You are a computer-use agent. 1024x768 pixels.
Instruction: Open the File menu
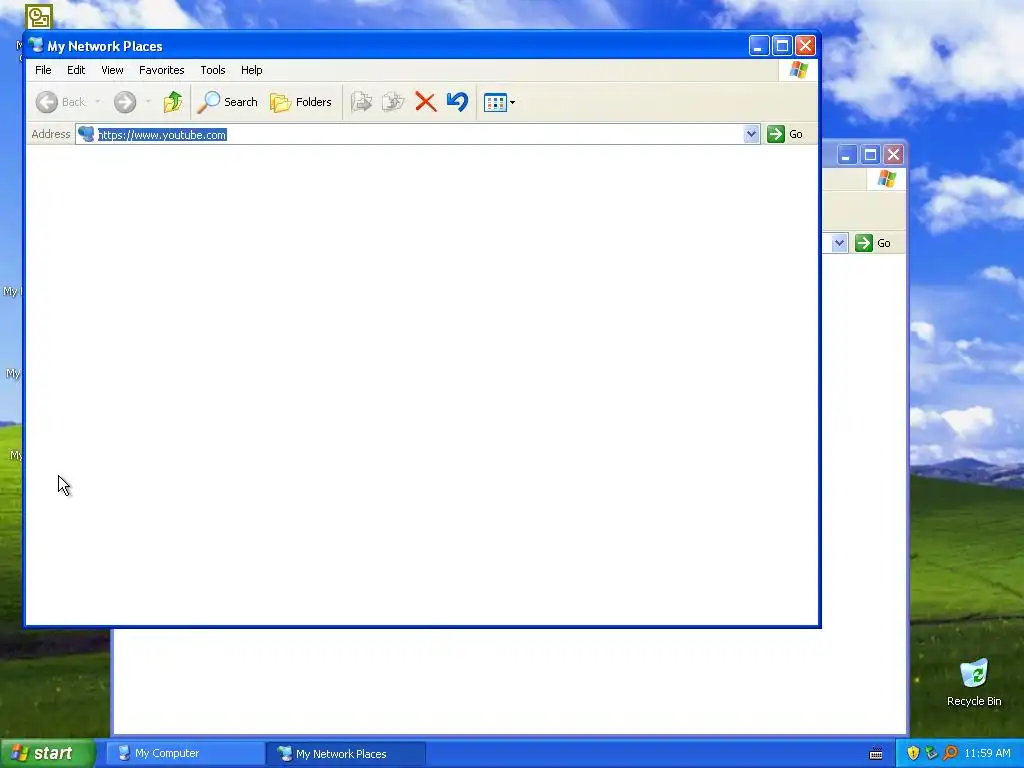[x=43, y=70]
